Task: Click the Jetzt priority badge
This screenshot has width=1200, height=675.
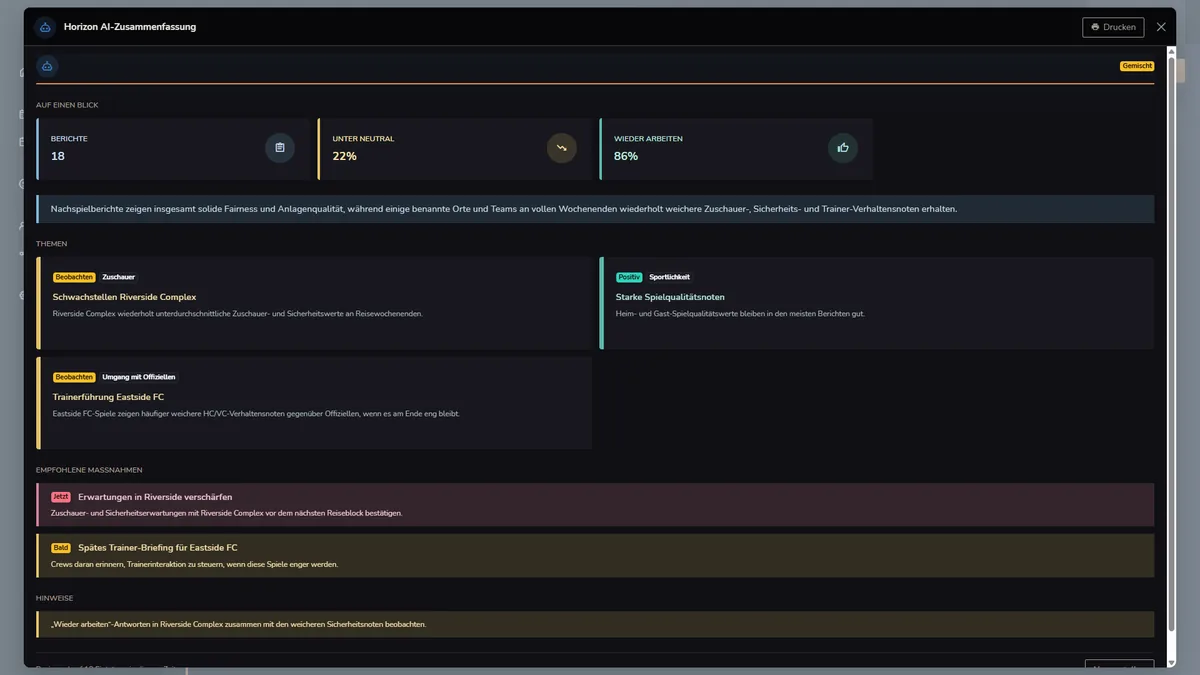Action: (61, 497)
